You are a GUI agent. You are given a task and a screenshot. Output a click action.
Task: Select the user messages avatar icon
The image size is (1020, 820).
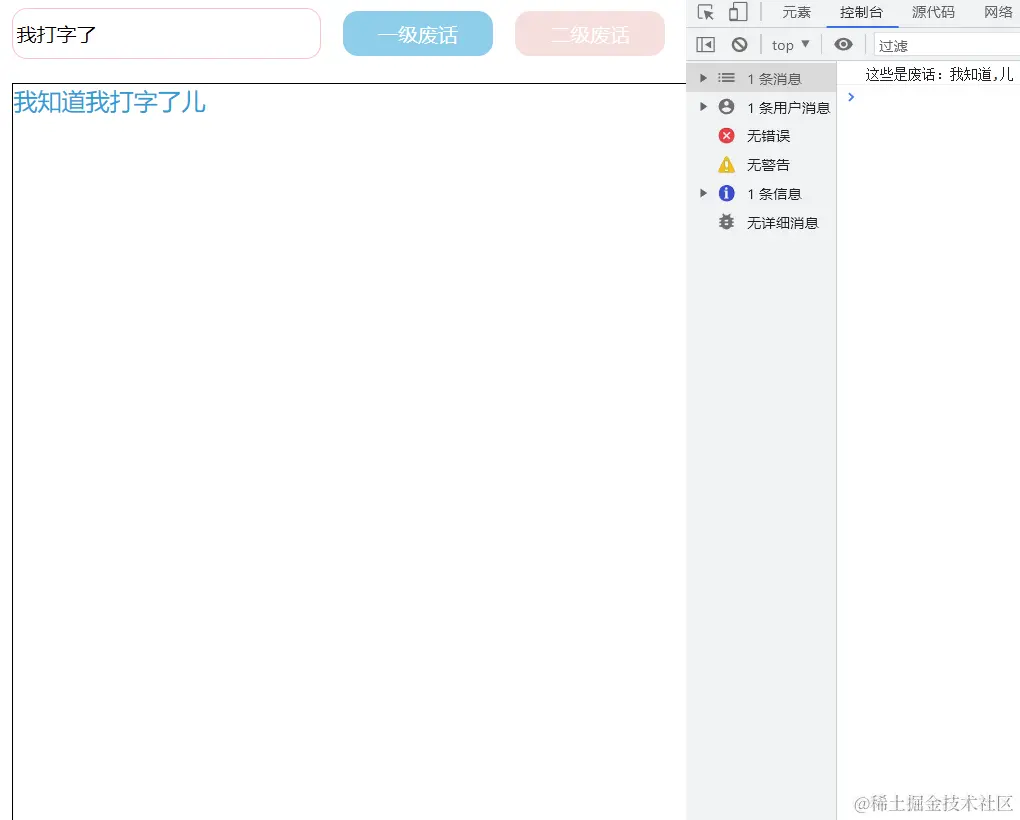point(727,107)
